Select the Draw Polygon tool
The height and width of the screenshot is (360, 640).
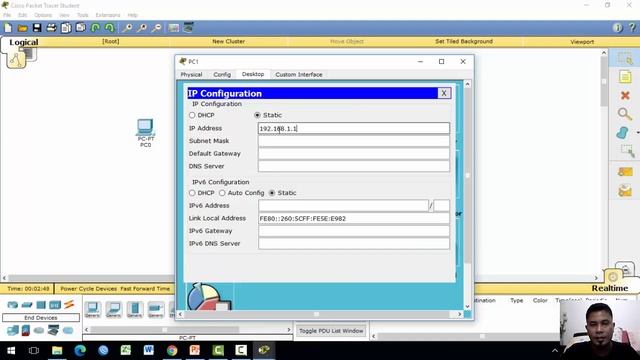(622, 133)
